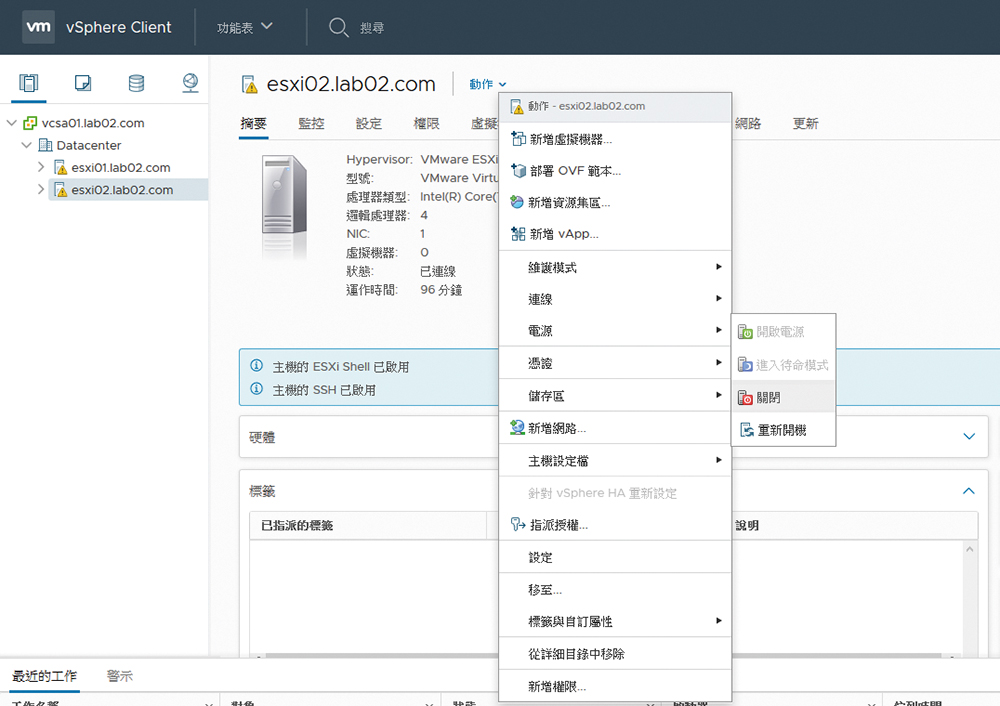
Task: Open the 電源 submenu
Action: click(x=615, y=330)
